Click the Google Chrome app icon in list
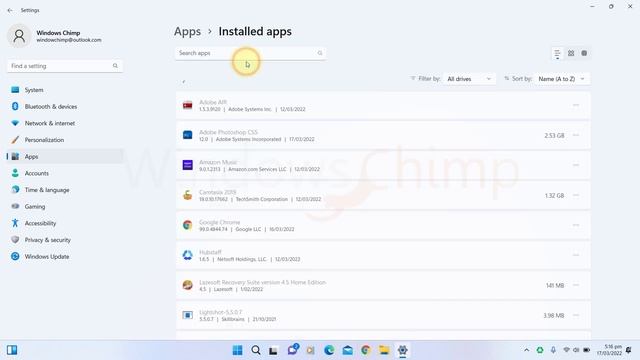 [187, 225]
